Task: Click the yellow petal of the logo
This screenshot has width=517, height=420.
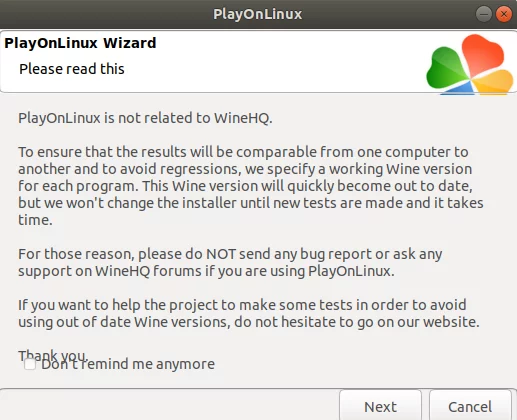Action: pyautogui.click(x=493, y=81)
